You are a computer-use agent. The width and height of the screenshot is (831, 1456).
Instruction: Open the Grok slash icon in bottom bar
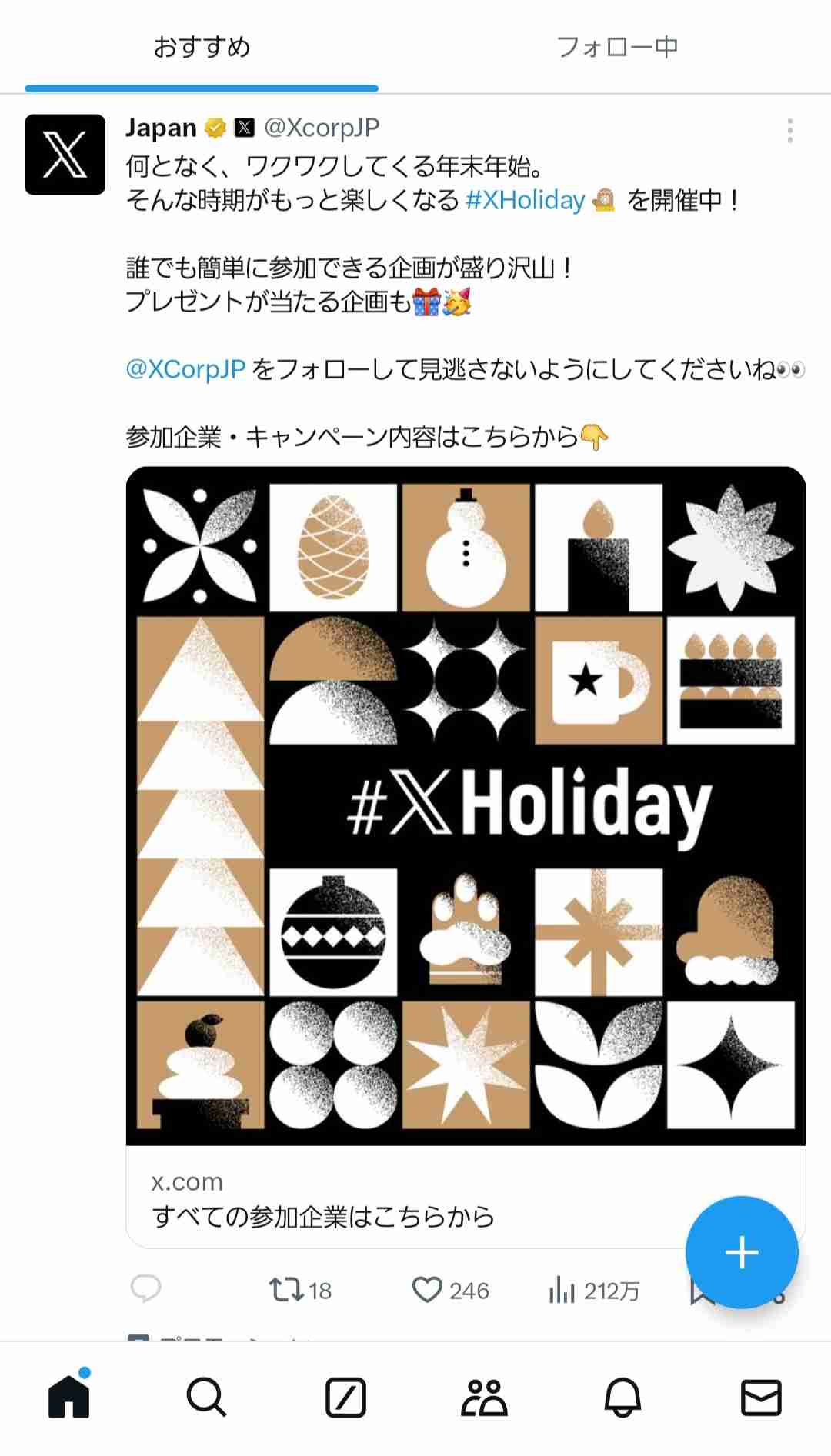[x=345, y=1398]
